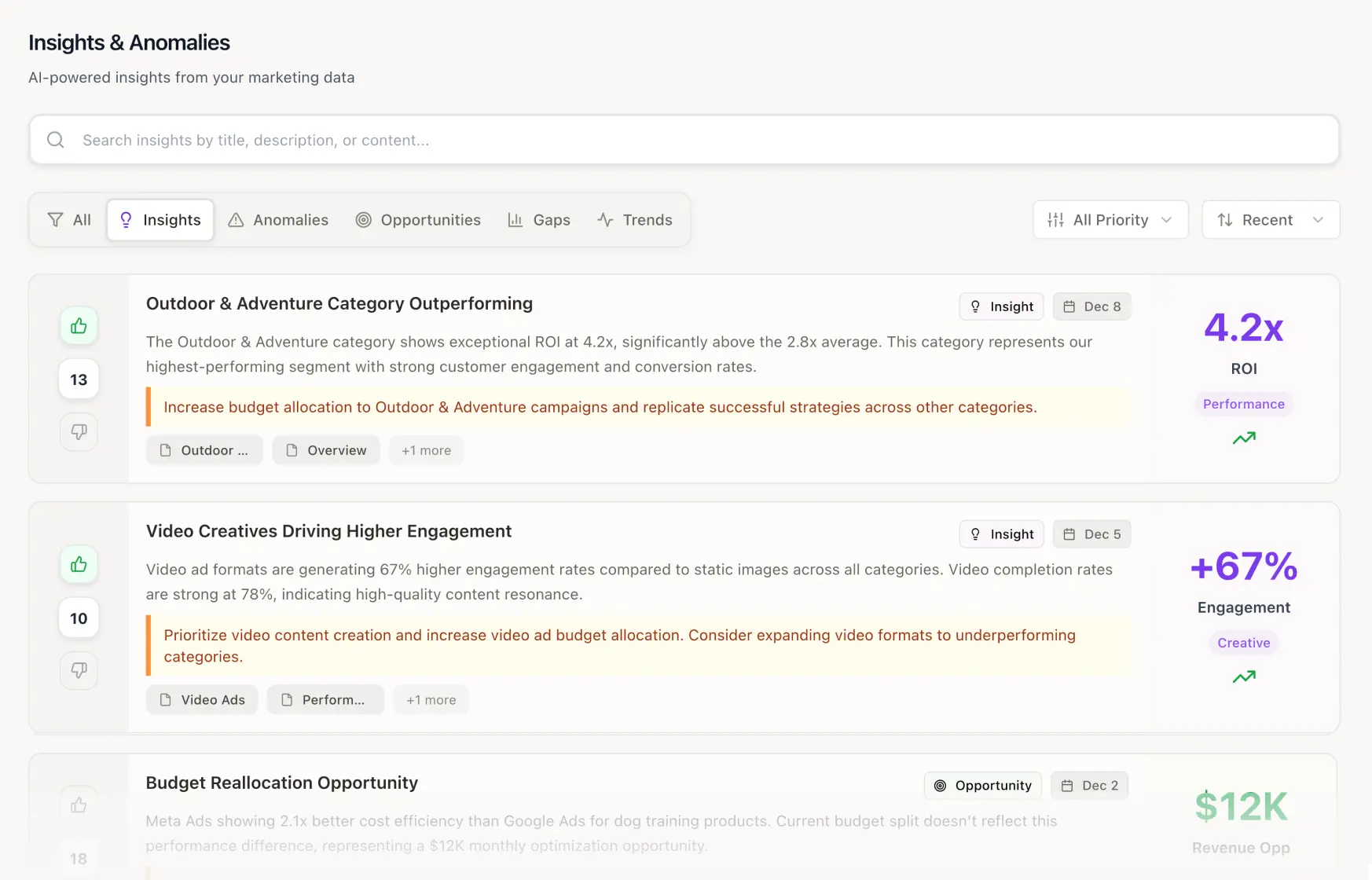
Task: Downvote the Outdoor & Adventure insight
Action: [79, 431]
